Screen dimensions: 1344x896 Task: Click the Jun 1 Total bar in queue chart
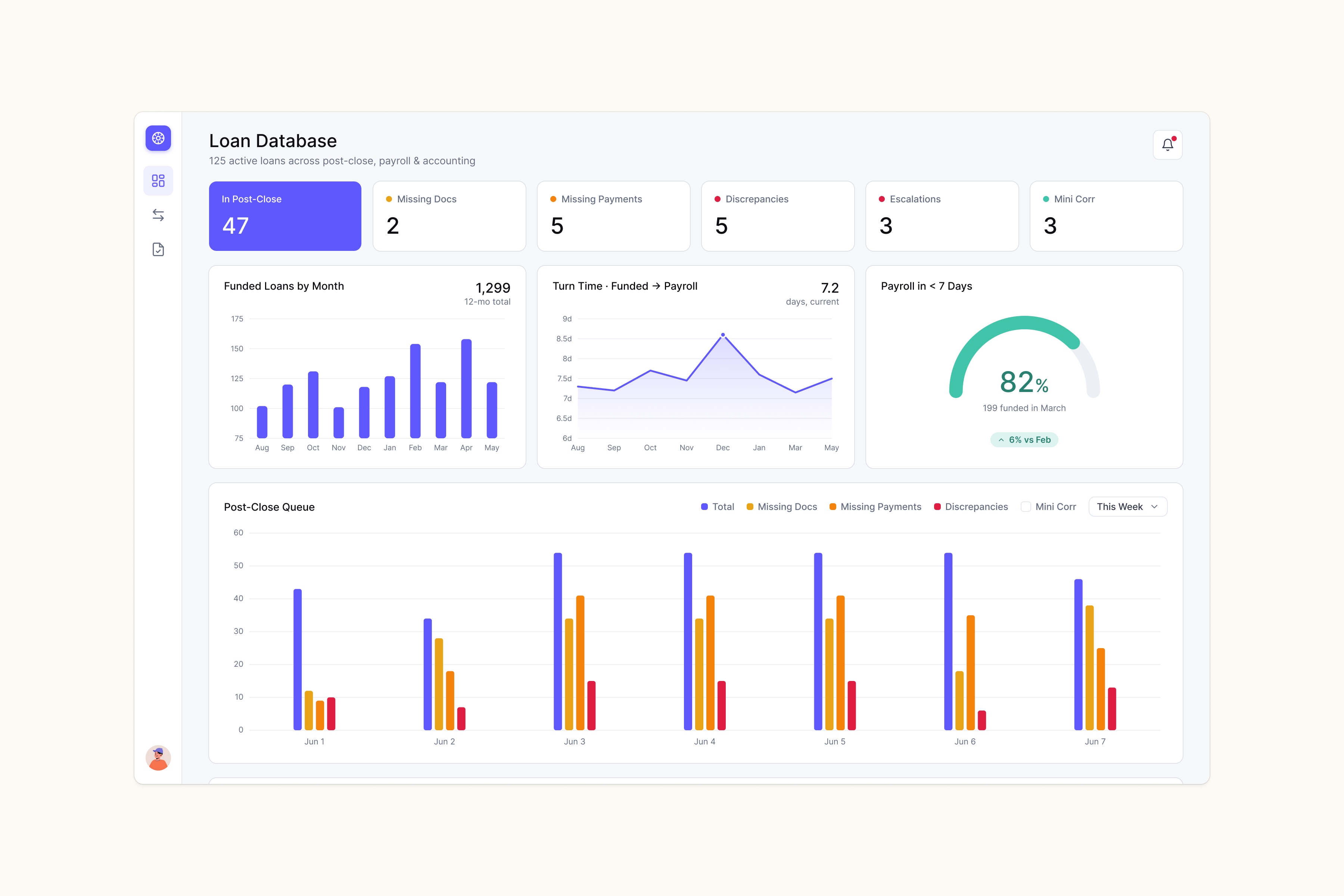(298, 659)
